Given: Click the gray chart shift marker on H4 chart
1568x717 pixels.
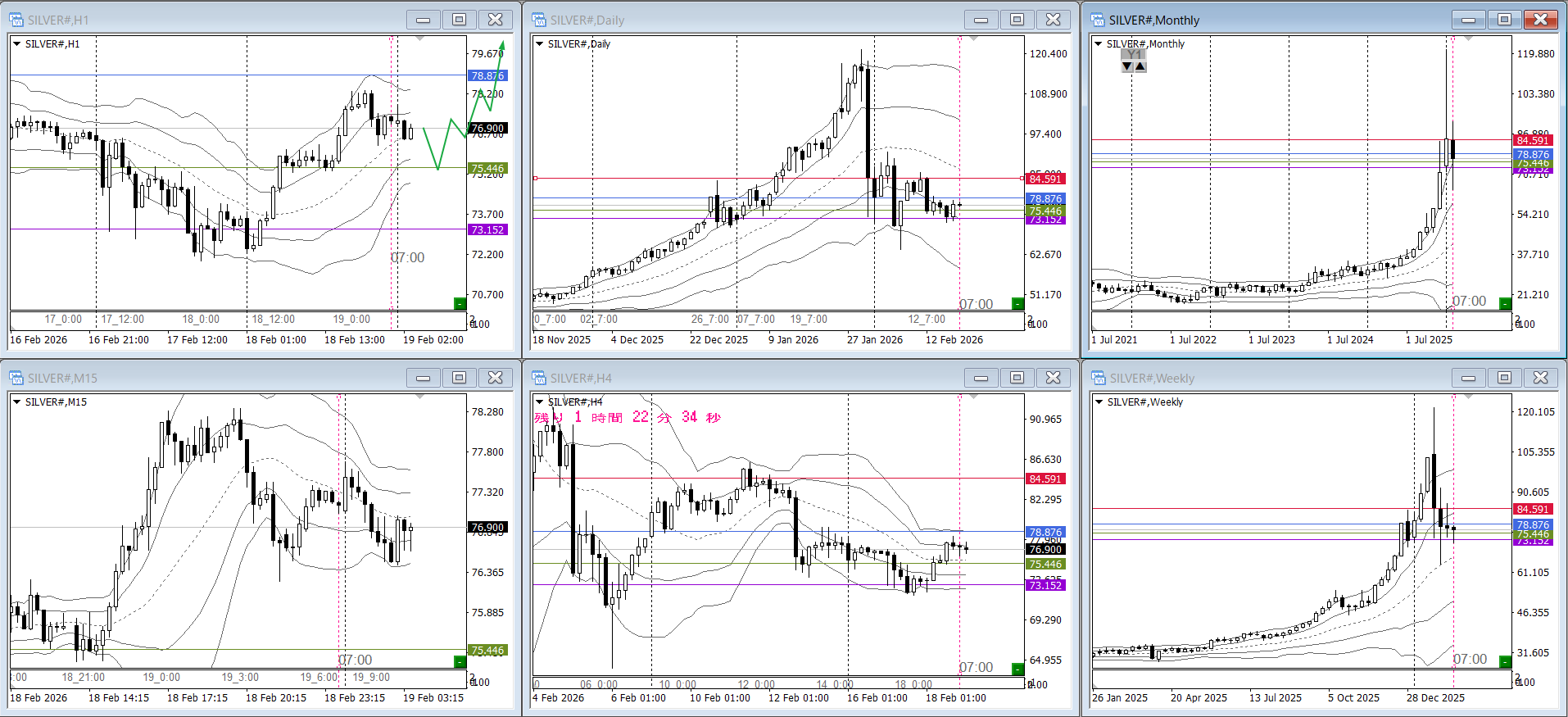Looking at the screenshot, I should click(x=973, y=397).
